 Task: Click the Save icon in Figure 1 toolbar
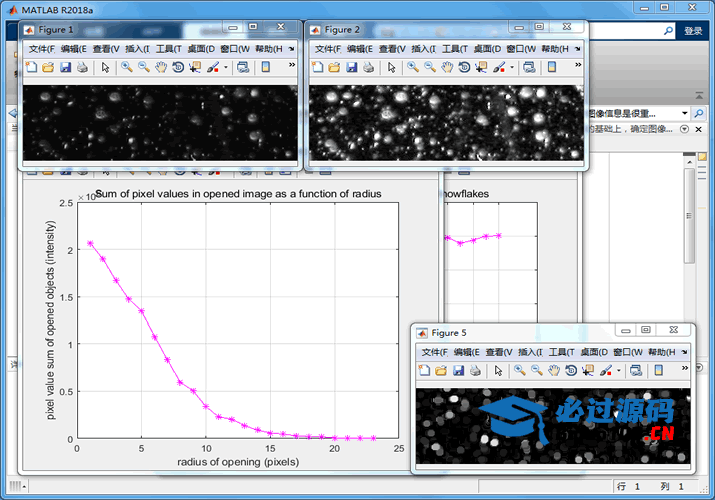(65, 67)
